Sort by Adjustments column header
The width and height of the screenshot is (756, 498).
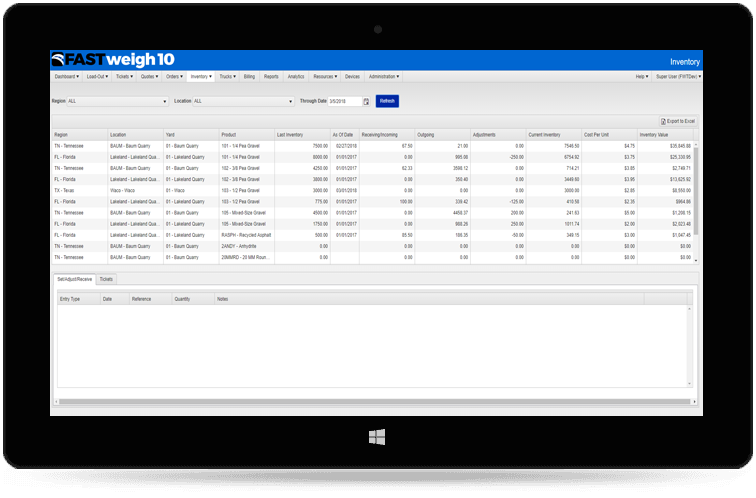click(x=499, y=135)
